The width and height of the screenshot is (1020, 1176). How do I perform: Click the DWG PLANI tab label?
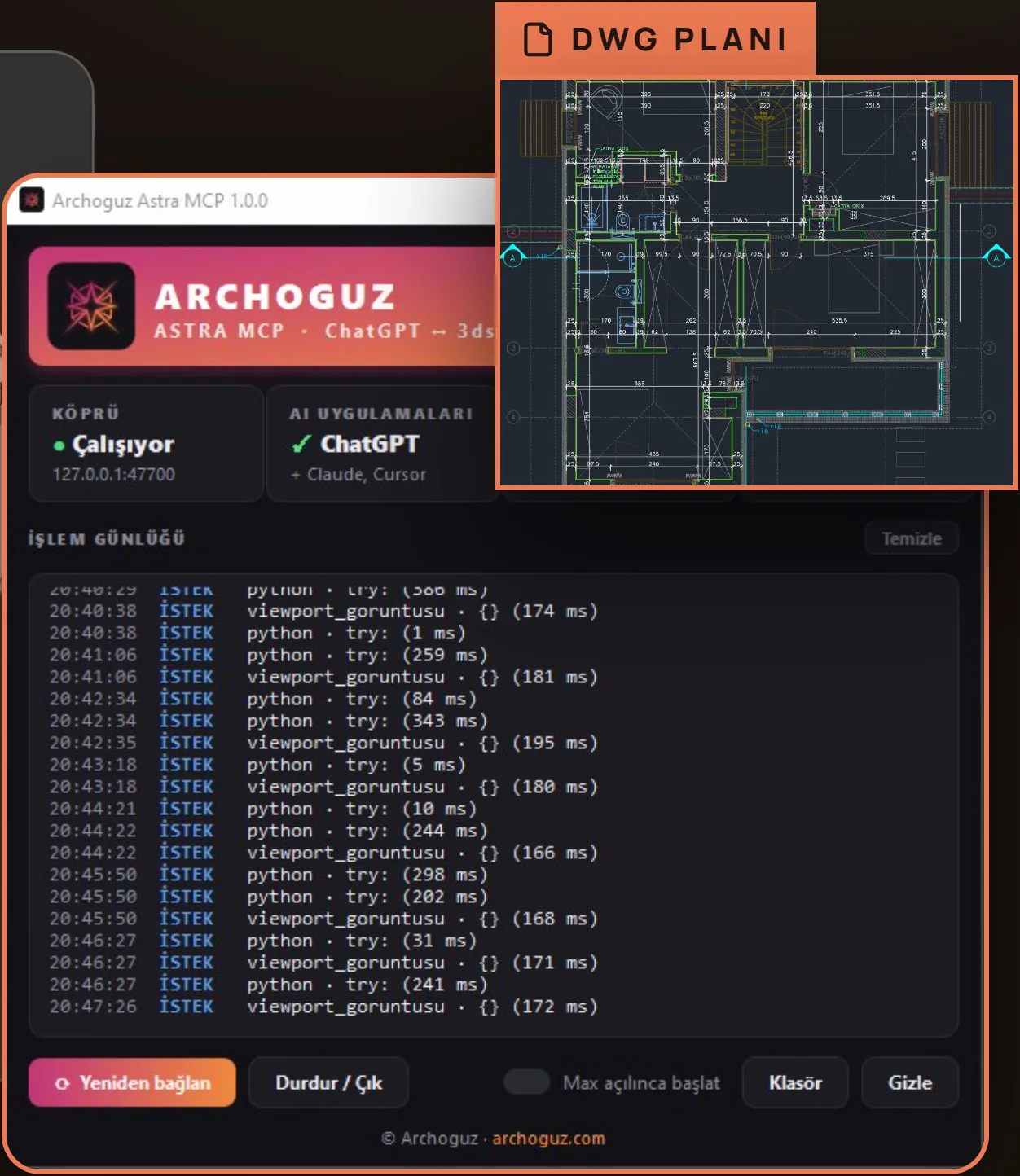(x=679, y=39)
